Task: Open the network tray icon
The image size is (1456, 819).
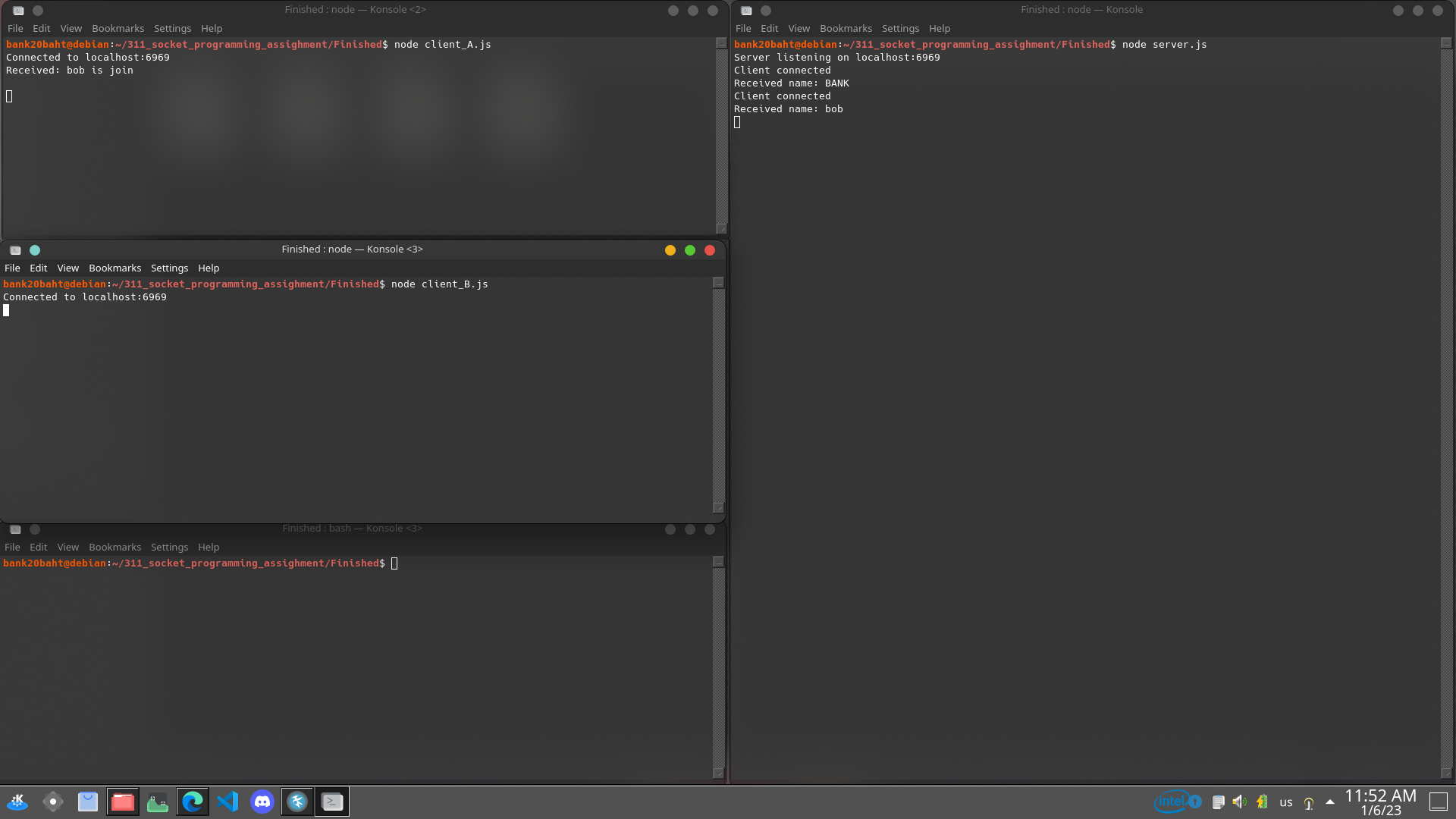Action: (1309, 802)
